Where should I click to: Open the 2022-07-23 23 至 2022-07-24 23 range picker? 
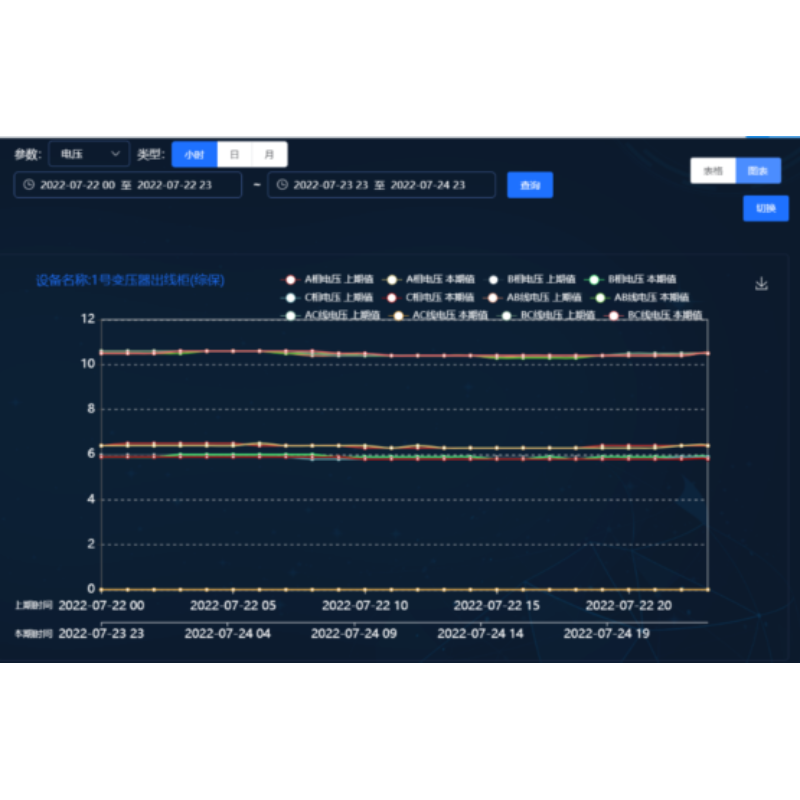[381, 185]
